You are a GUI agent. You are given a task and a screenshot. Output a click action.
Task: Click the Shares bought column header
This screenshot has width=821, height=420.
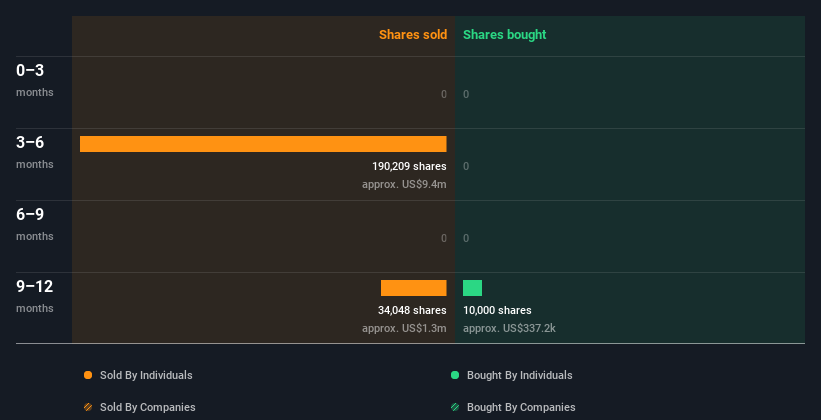[504, 35]
